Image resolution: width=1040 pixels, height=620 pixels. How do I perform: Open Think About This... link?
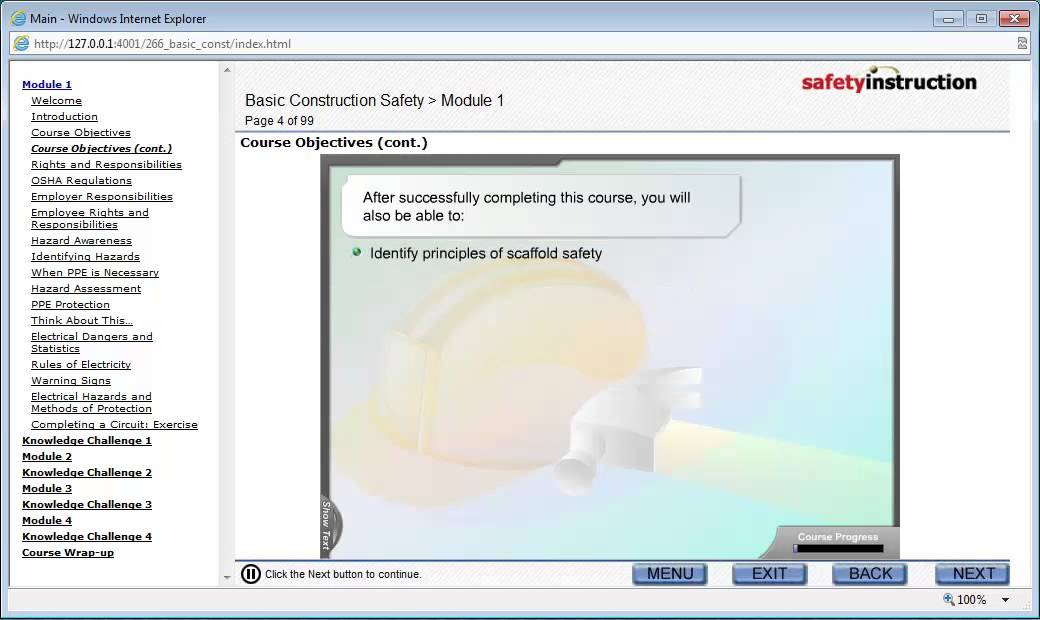coord(82,320)
